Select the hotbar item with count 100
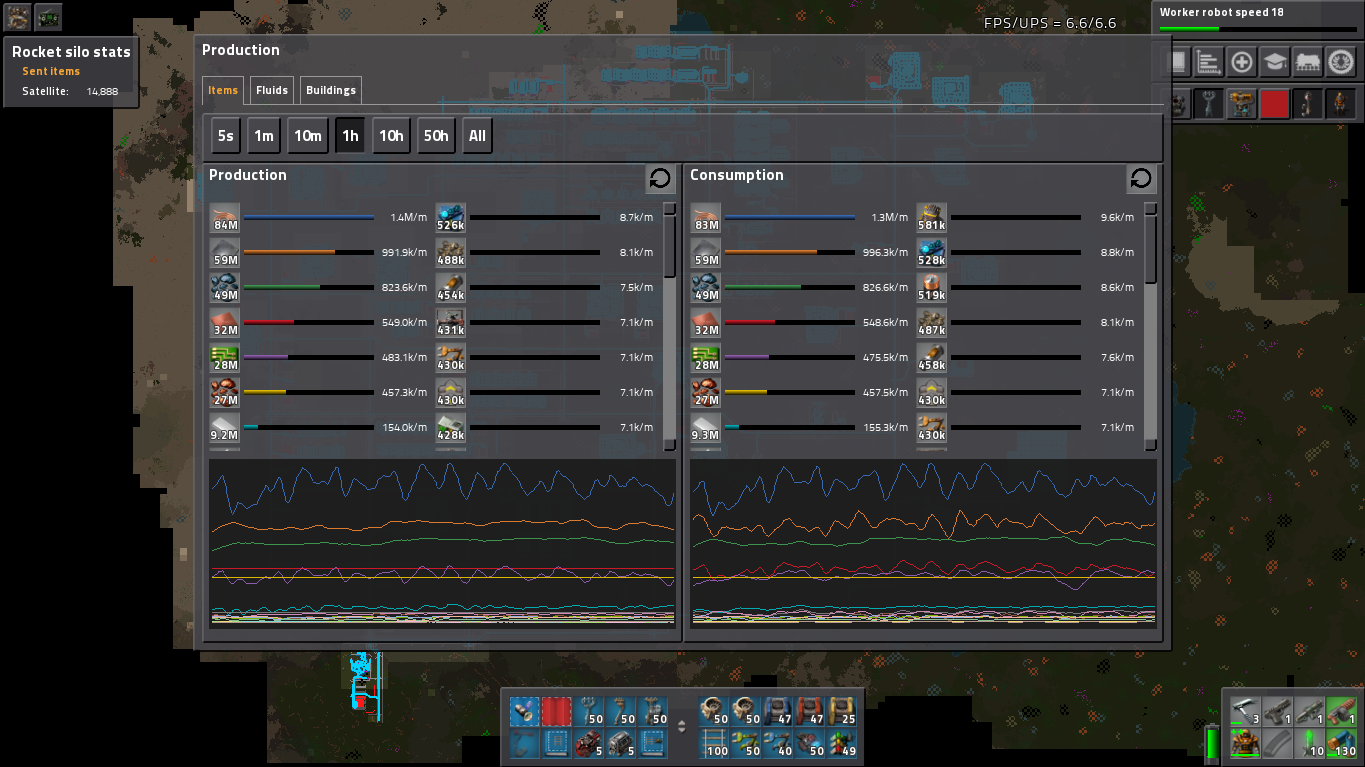 tap(714, 744)
